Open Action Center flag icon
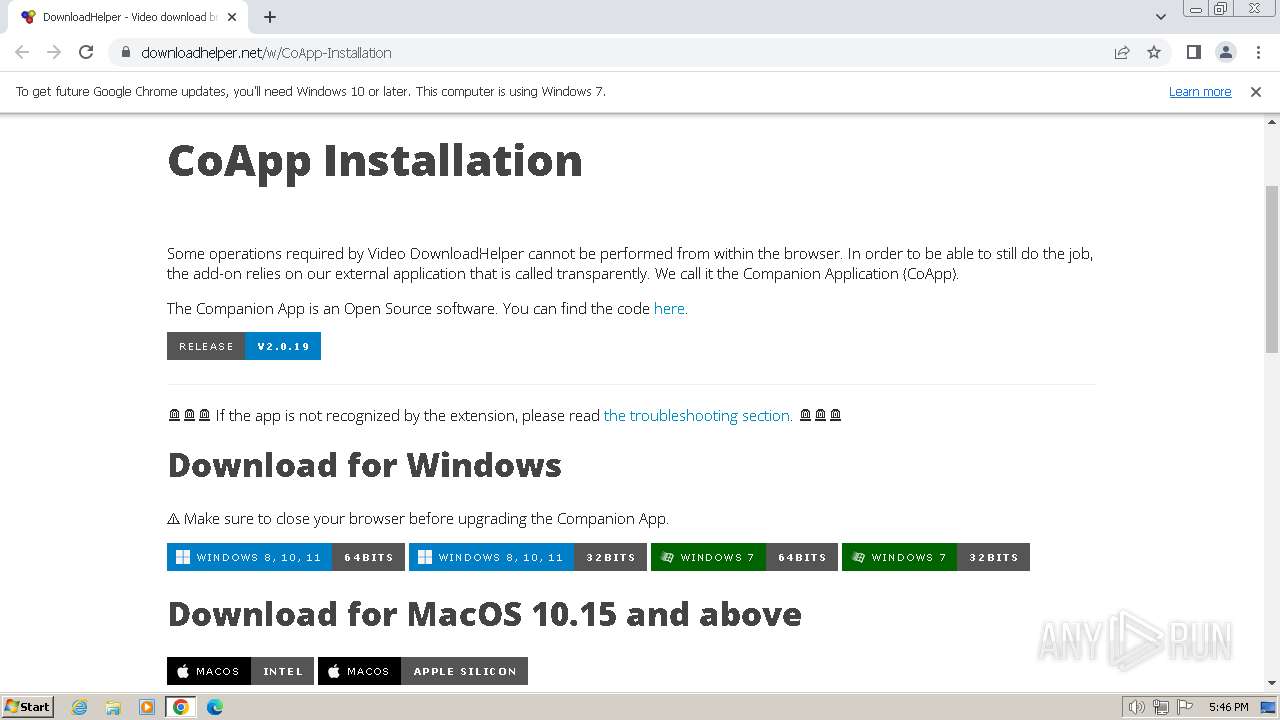Screen dimensions: 1280x720 (1184, 707)
